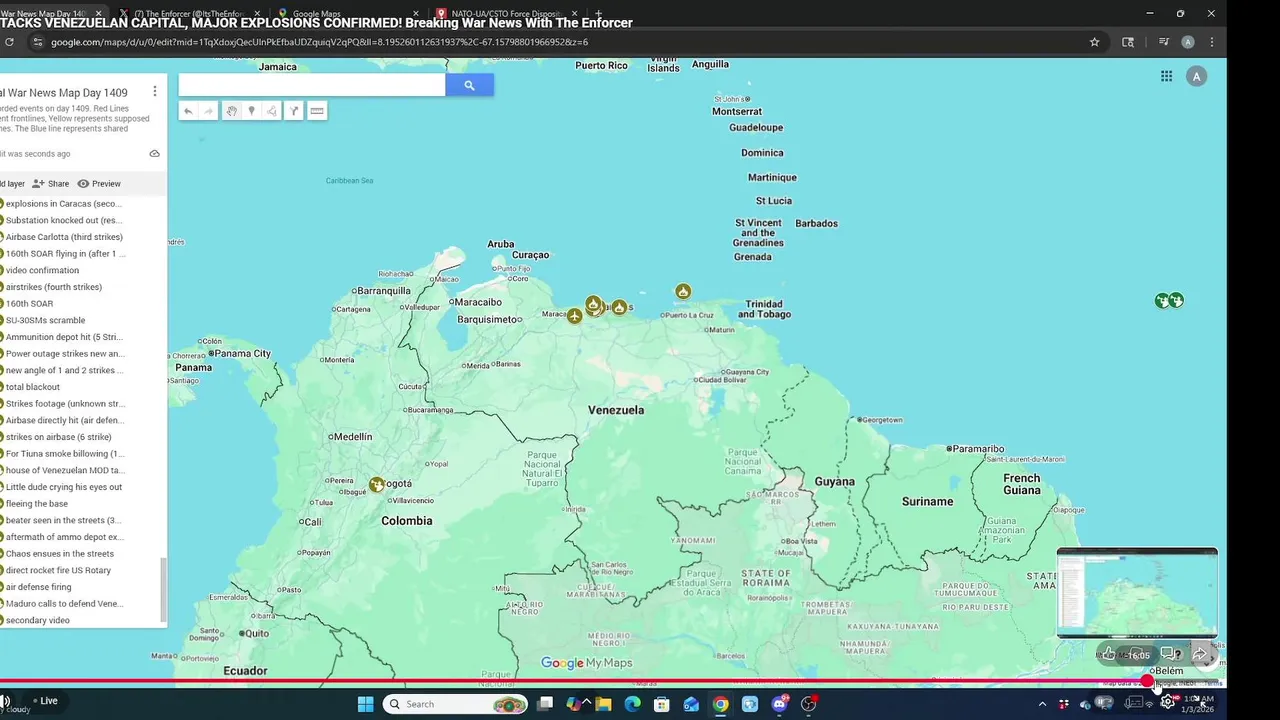
Task: Open the Chrome three-dot menu
Action: click(x=1212, y=42)
